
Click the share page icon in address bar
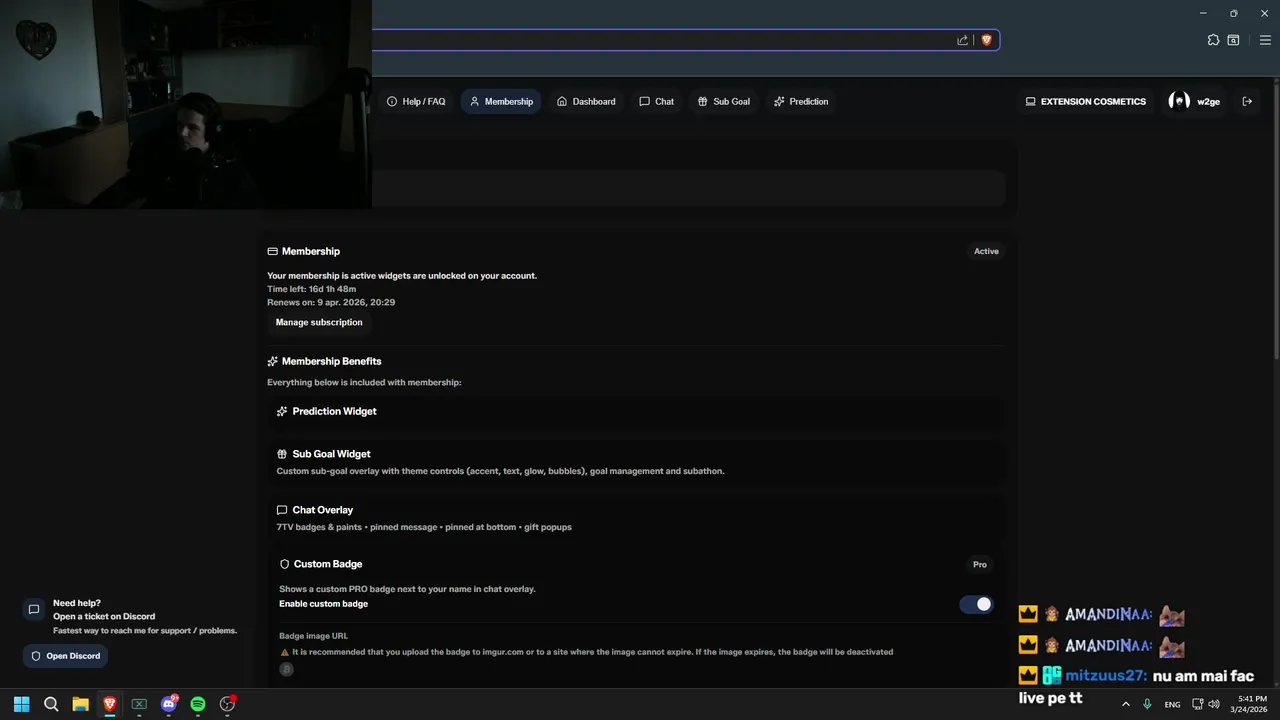point(962,40)
